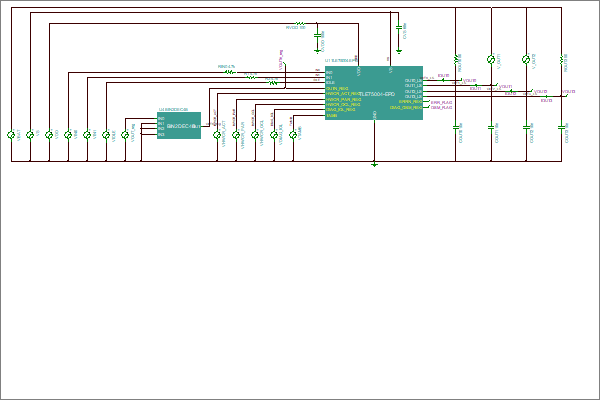Screen dimensions: 600x400
Task: Click the IOUT2 current probe marker
Action: click(510, 92)
